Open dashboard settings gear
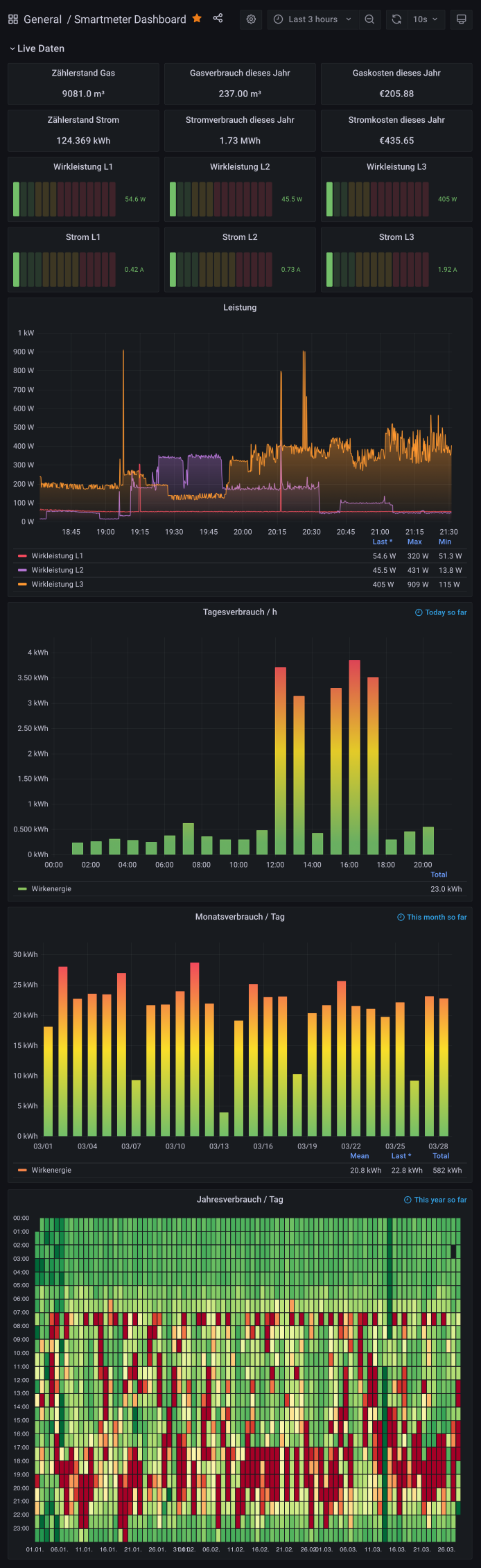 (251, 19)
